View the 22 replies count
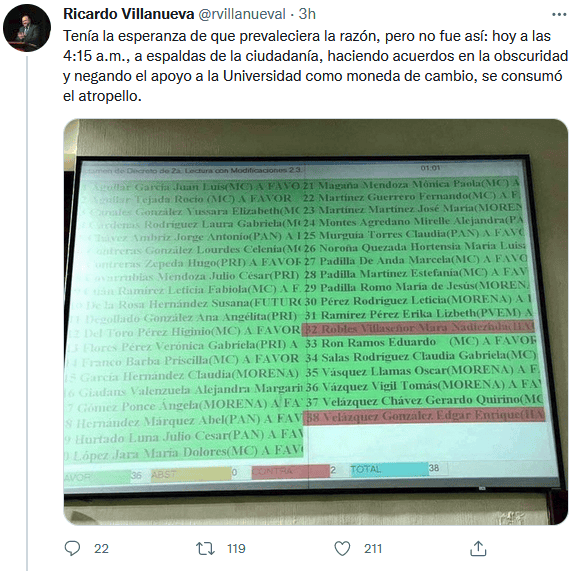The image size is (583, 571). pyautogui.click(x=101, y=549)
